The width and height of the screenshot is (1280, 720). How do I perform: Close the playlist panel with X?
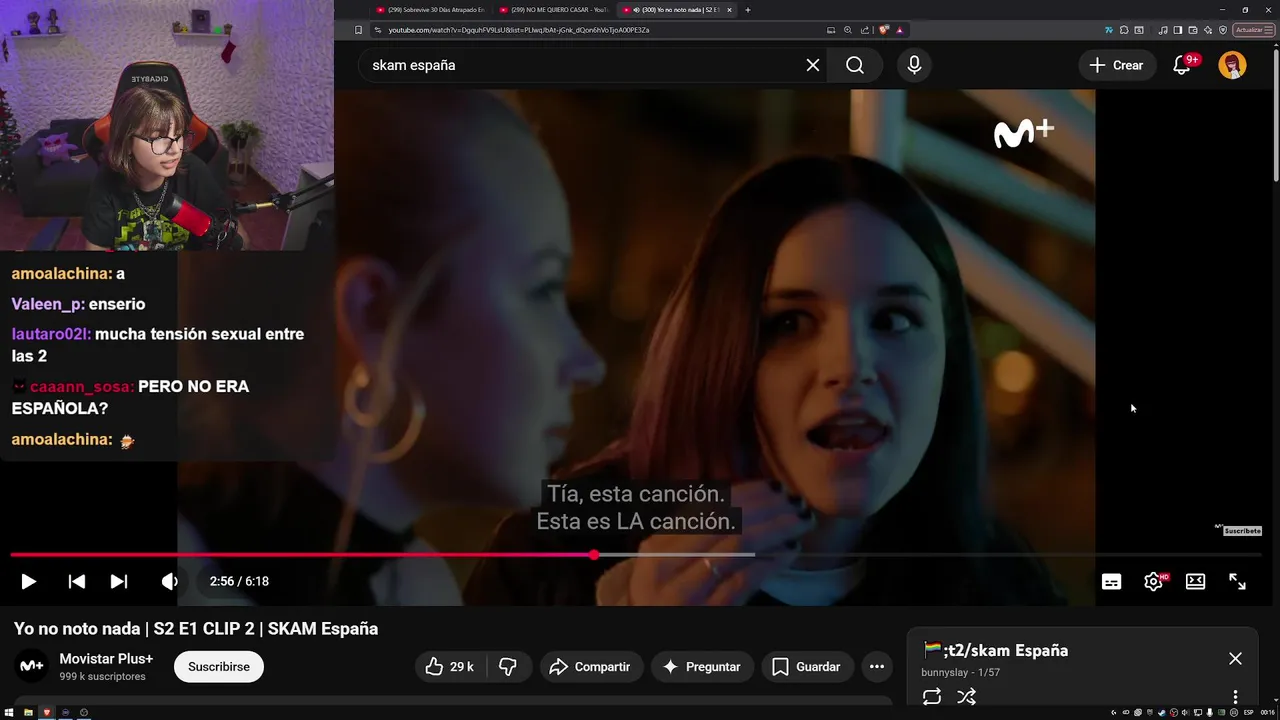pos(1235,658)
